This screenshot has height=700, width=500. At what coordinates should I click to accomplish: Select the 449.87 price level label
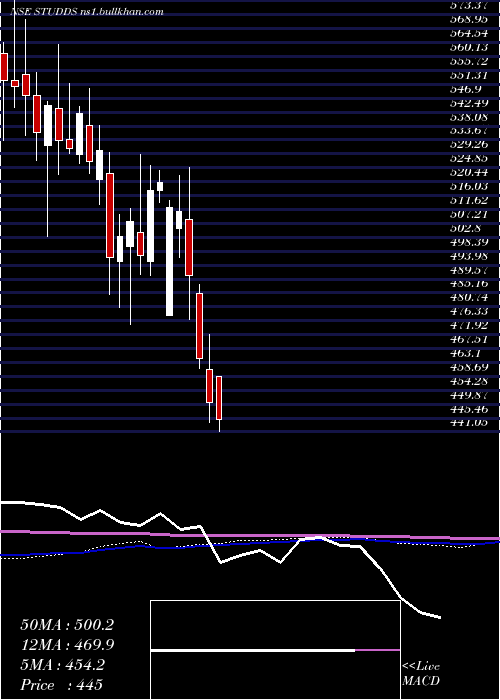point(471,394)
